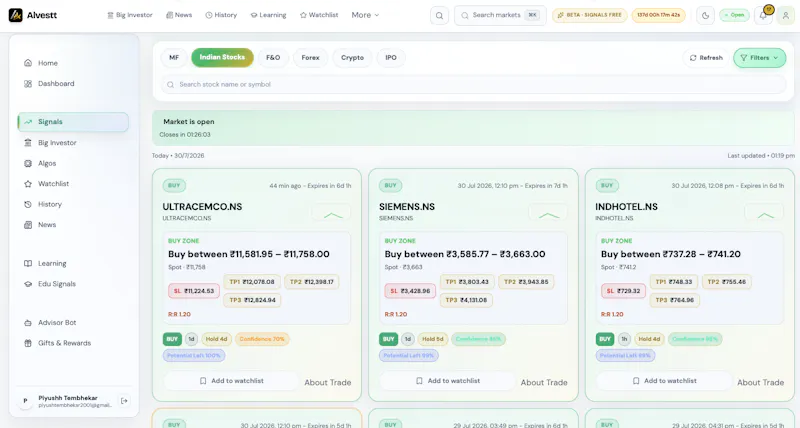Click the bookmark icon on INDHOTEL.NS watchlist button

click(636, 381)
